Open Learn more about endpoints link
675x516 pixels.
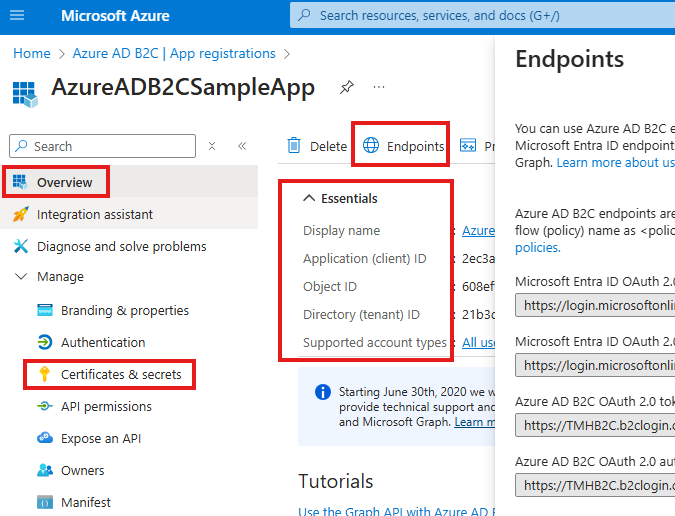(616, 163)
